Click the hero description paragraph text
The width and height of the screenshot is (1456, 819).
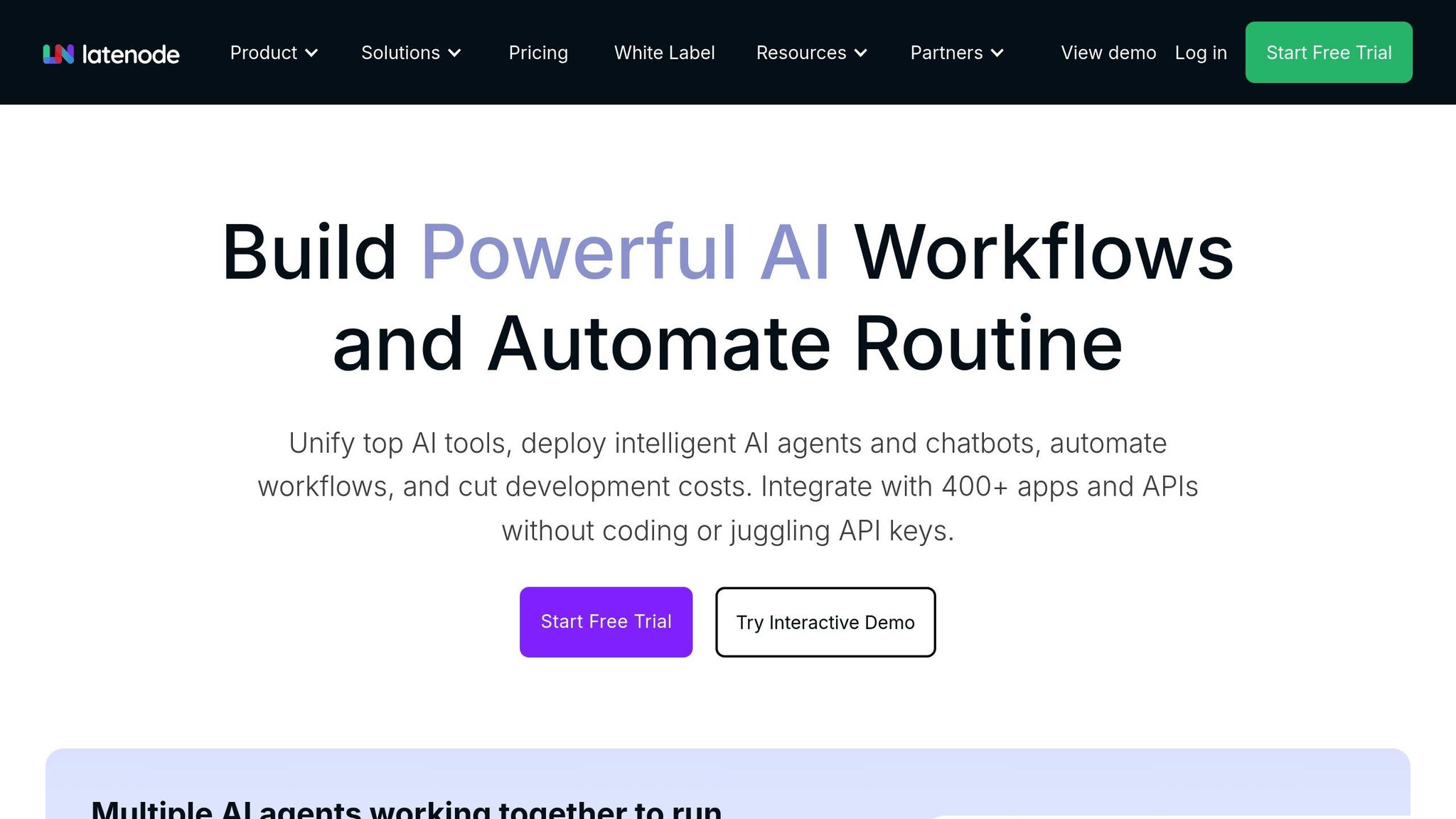pyautogui.click(x=727, y=486)
